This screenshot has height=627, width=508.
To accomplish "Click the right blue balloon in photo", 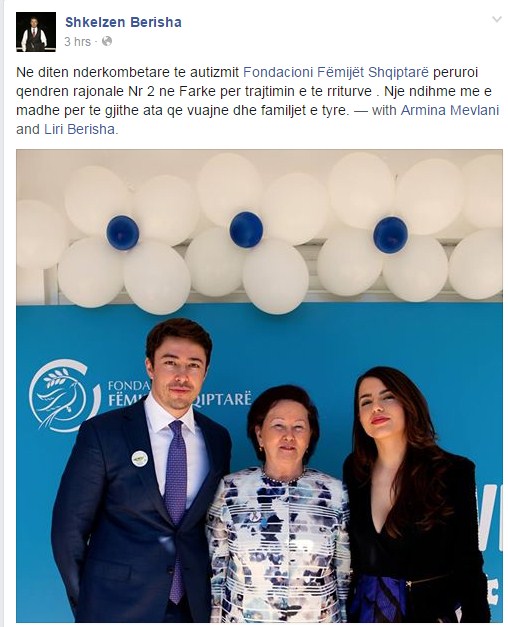I will click(390, 235).
